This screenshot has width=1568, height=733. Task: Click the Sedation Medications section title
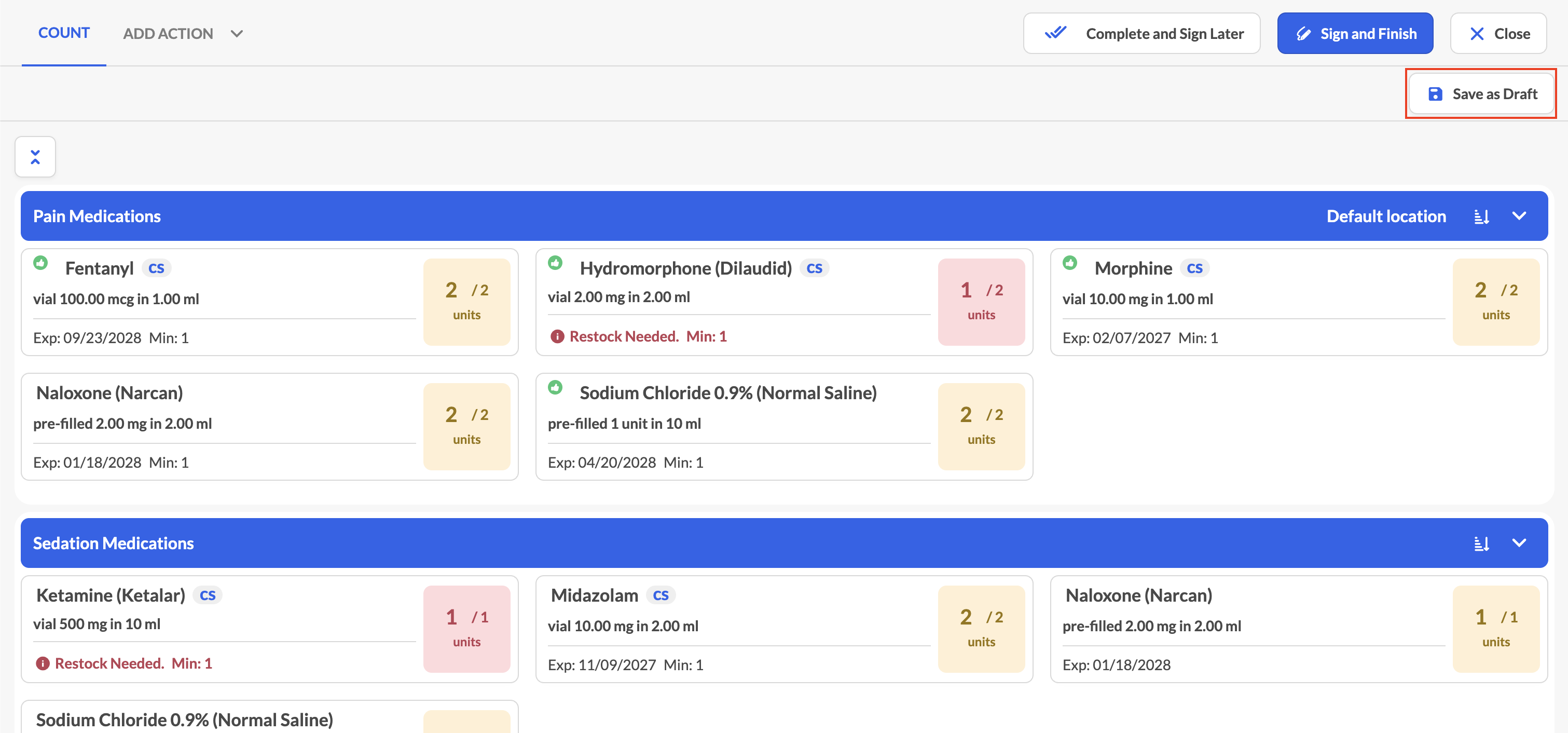click(113, 543)
